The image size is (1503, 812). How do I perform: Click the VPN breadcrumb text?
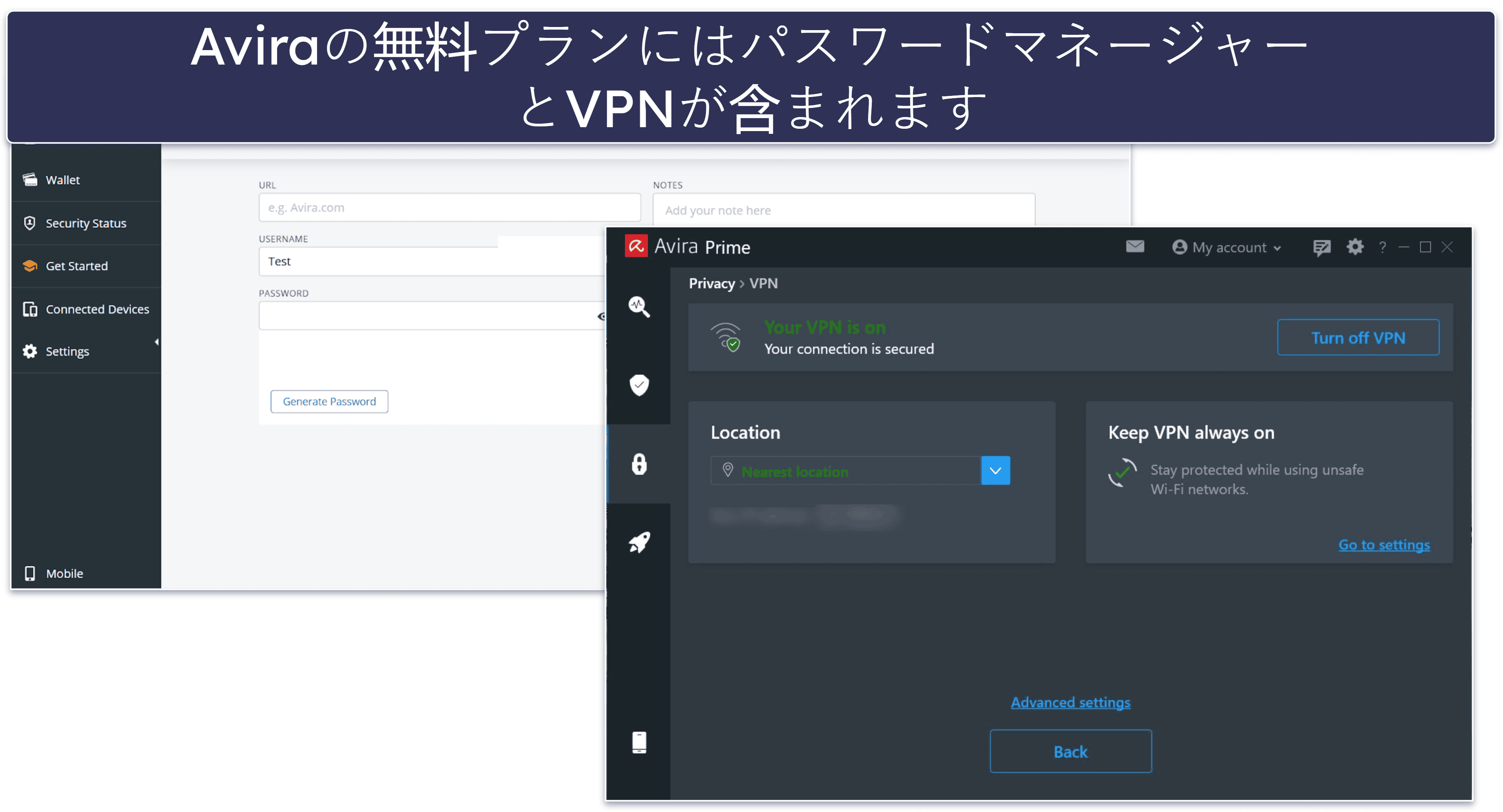[x=763, y=283]
